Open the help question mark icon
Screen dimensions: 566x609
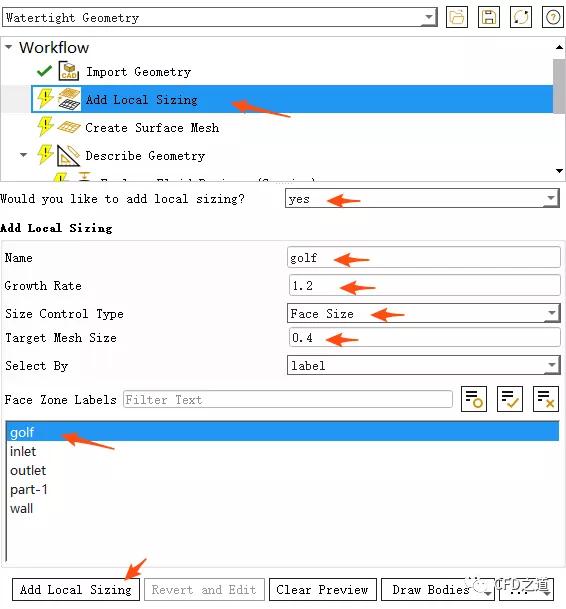(x=553, y=17)
